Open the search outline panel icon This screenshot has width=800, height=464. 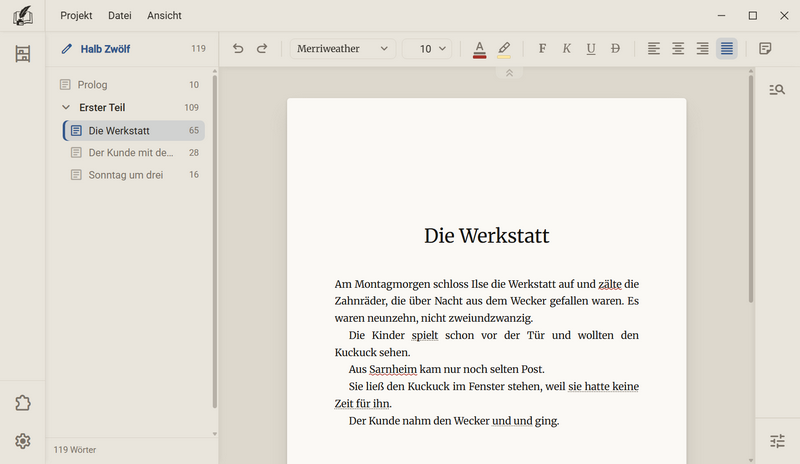pyautogui.click(x=777, y=90)
